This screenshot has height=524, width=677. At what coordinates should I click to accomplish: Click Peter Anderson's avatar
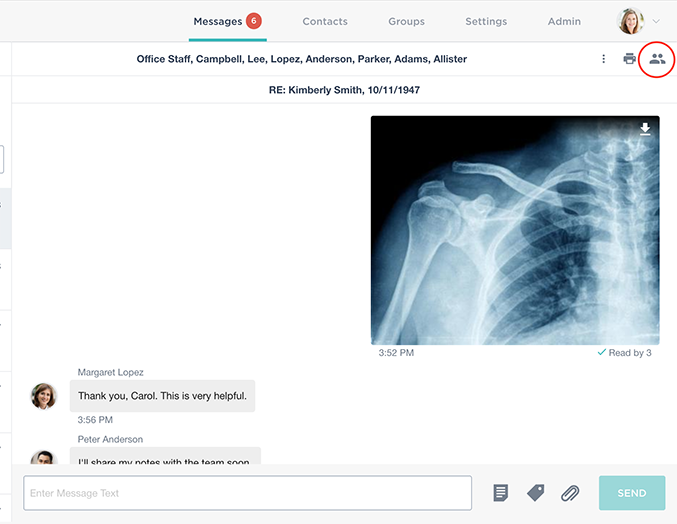[x=44, y=457]
